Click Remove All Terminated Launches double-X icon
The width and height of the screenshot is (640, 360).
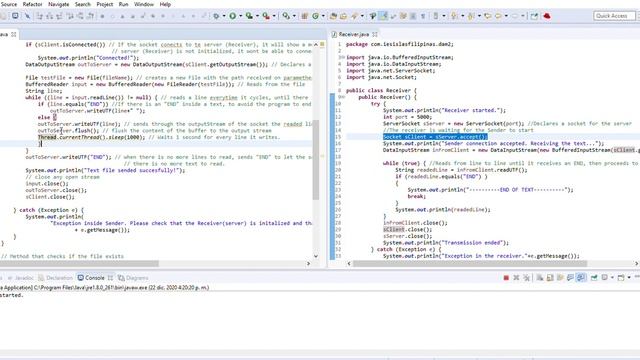click(527, 278)
